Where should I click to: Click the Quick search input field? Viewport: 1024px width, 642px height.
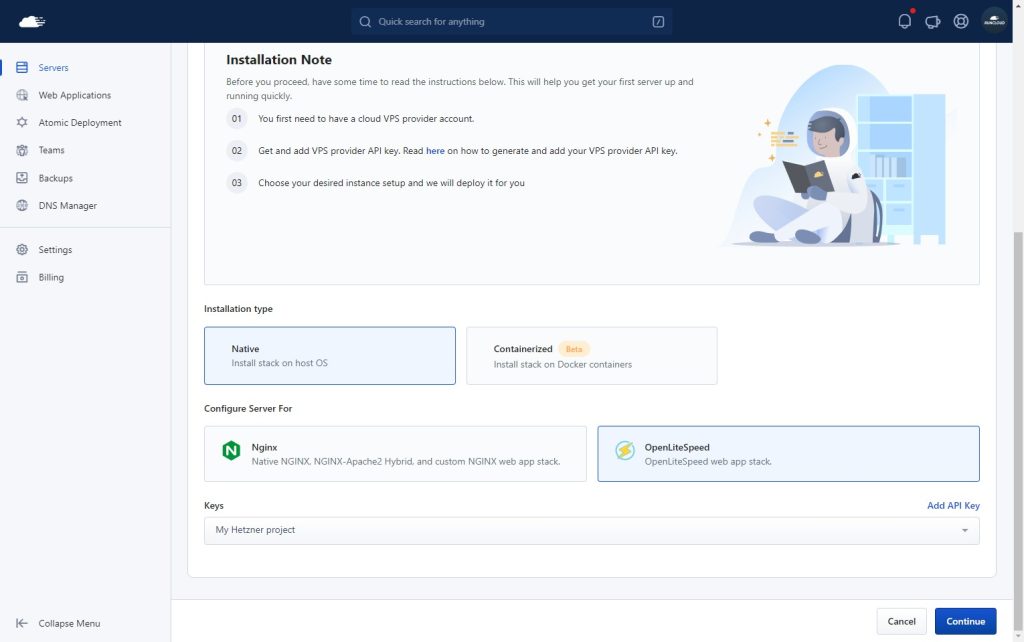(x=511, y=22)
